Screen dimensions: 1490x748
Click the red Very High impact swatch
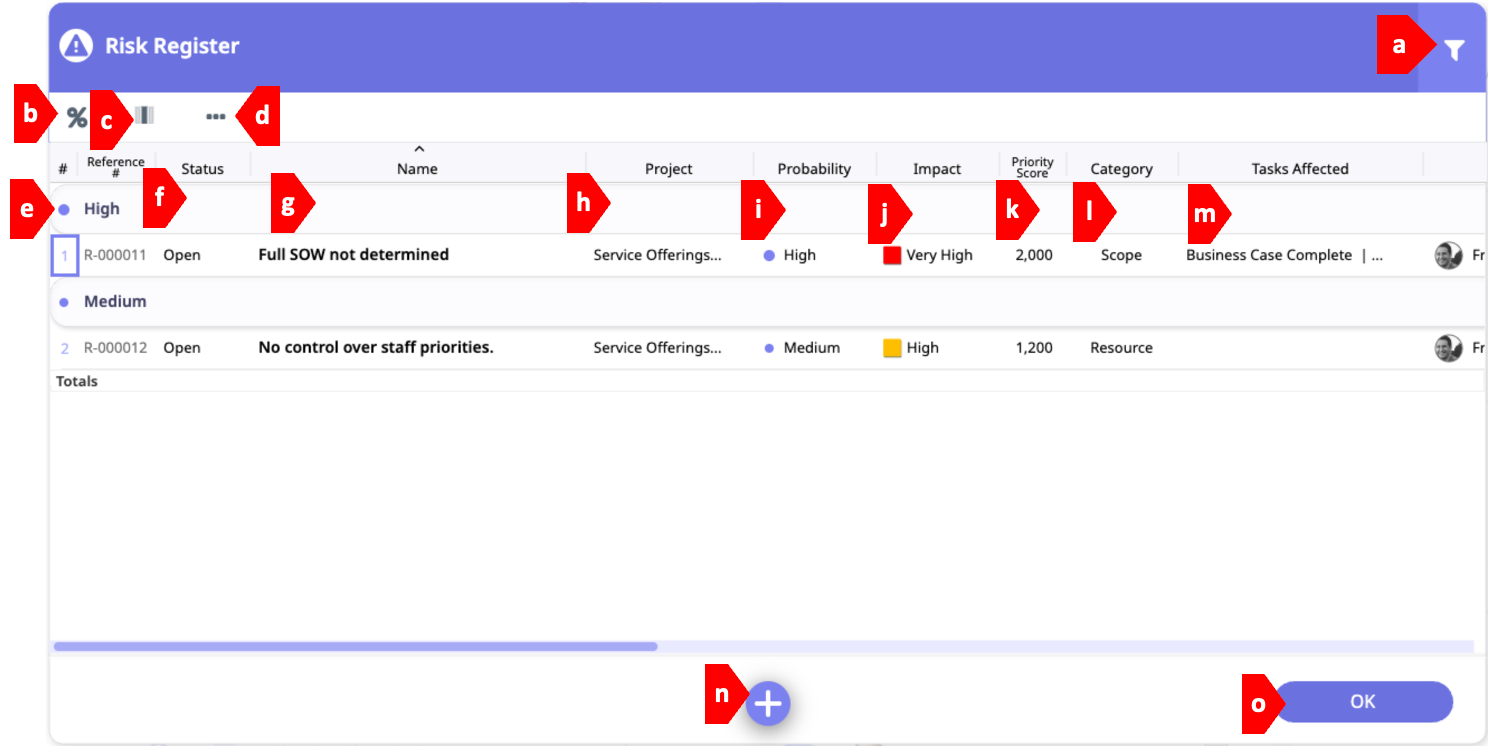pos(892,256)
